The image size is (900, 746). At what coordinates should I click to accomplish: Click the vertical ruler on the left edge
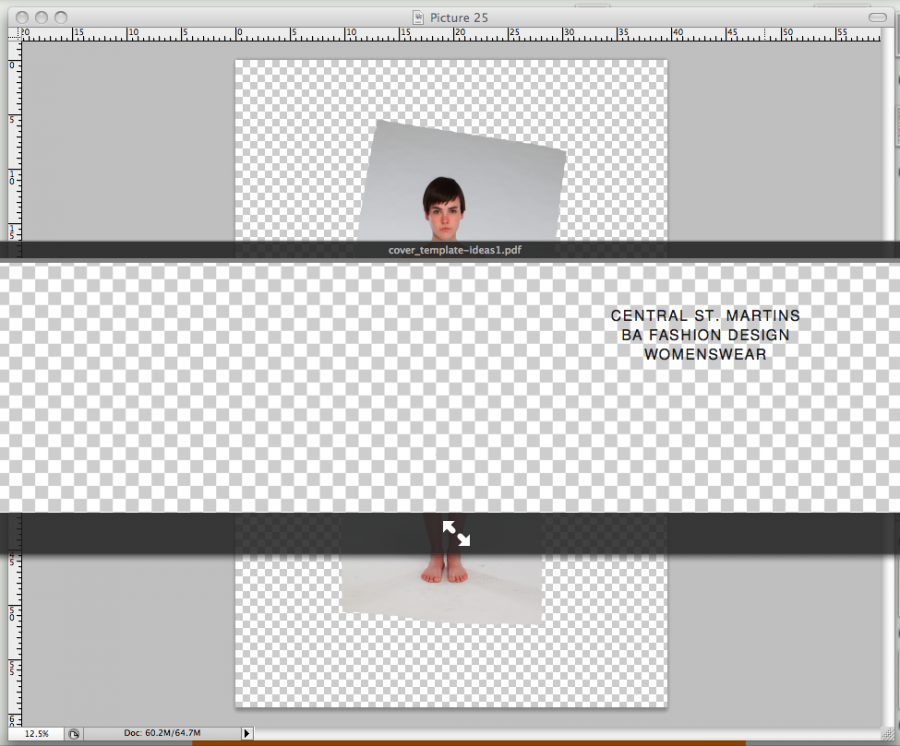coord(14,384)
